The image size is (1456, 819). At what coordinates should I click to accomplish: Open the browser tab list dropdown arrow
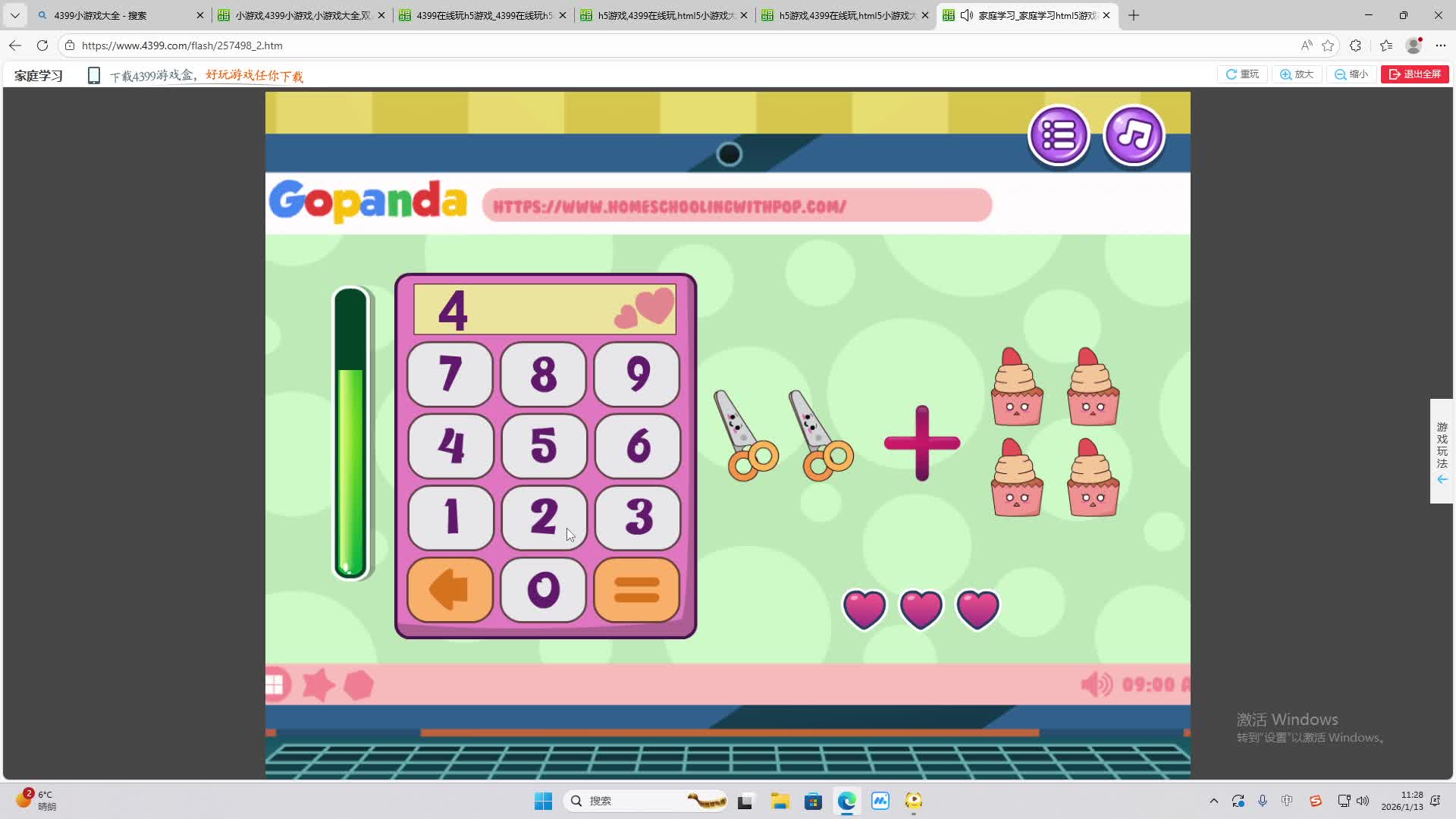click(14, 15)
